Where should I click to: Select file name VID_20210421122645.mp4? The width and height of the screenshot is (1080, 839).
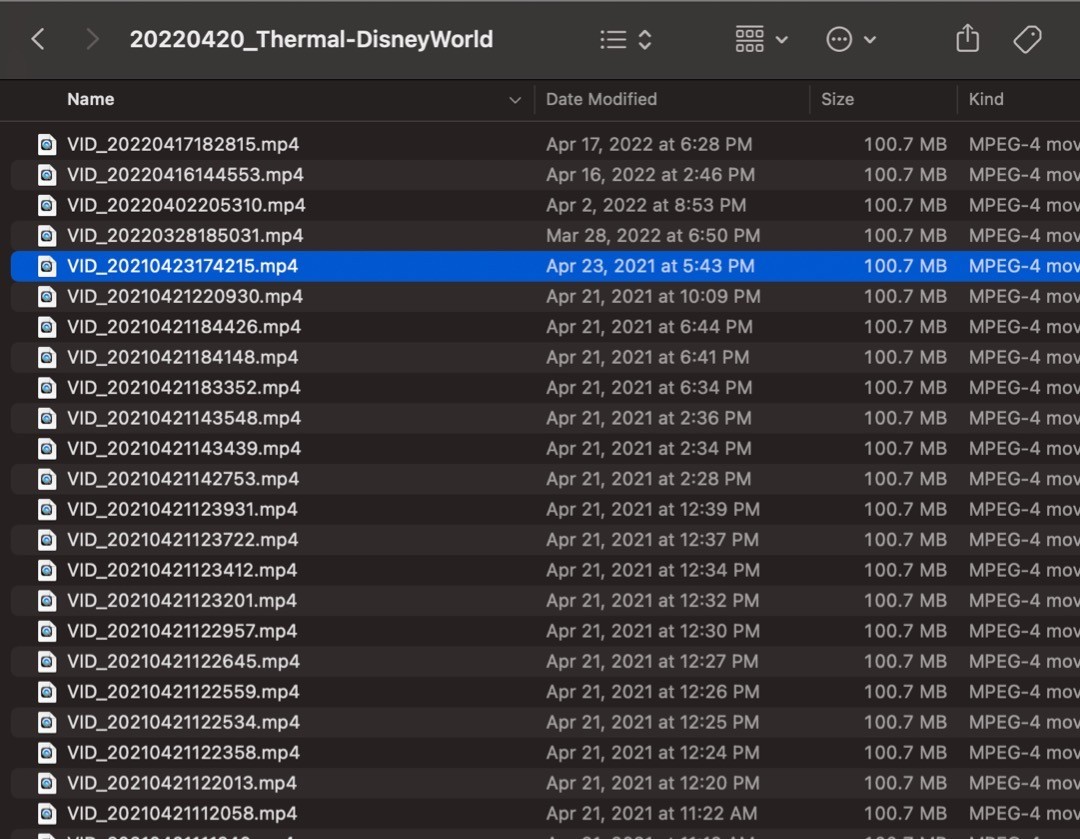tap(183, 661)
